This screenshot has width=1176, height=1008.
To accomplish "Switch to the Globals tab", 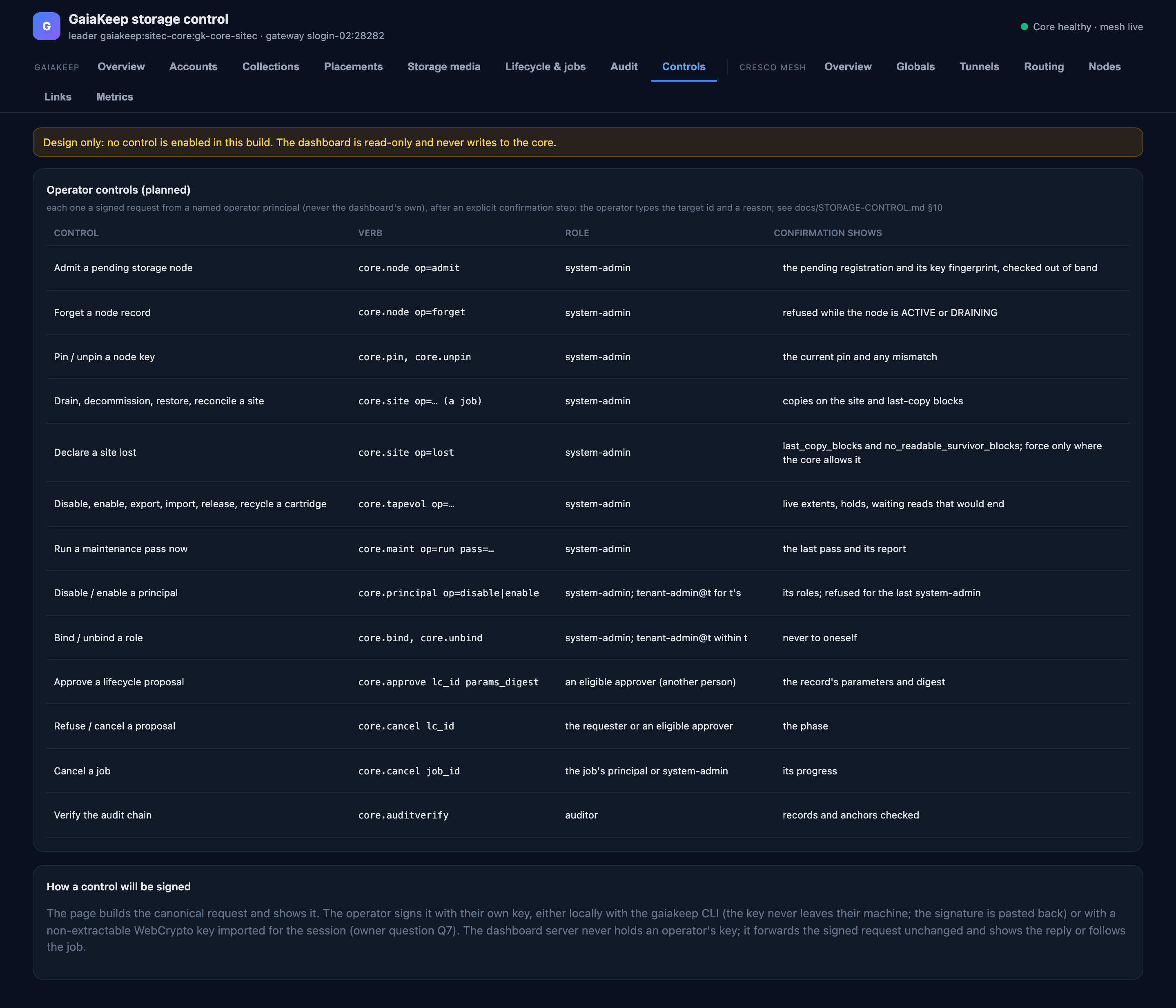I will click(915, 67).
